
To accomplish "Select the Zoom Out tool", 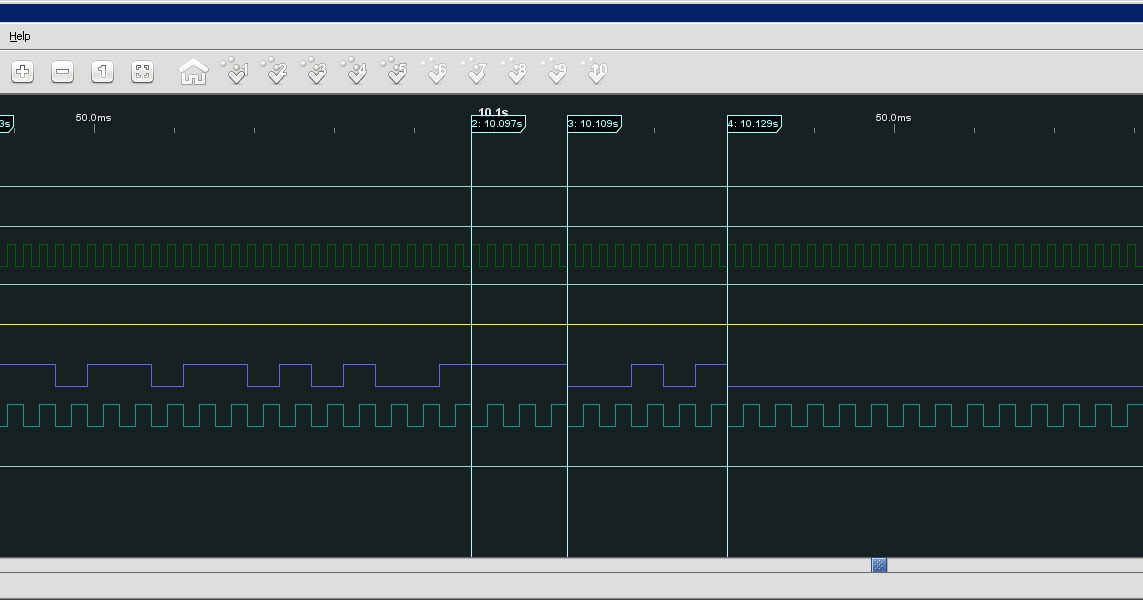I will point(62,71).
